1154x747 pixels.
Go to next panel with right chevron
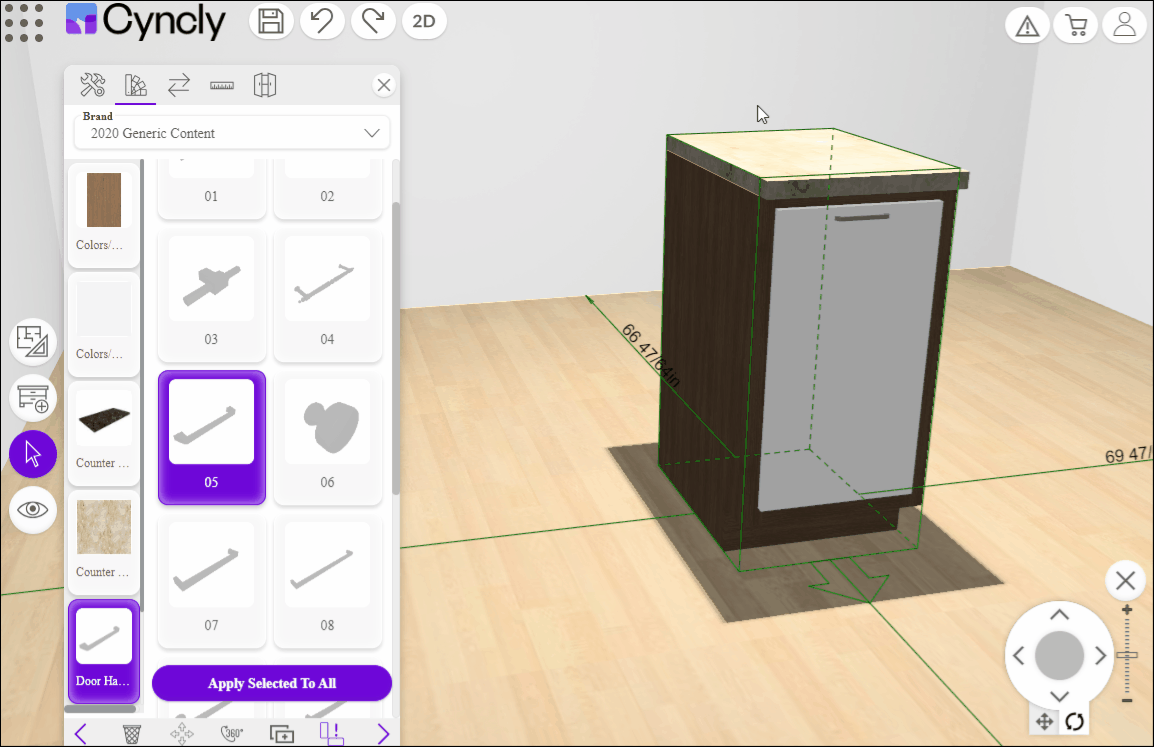tap(383, 733)
